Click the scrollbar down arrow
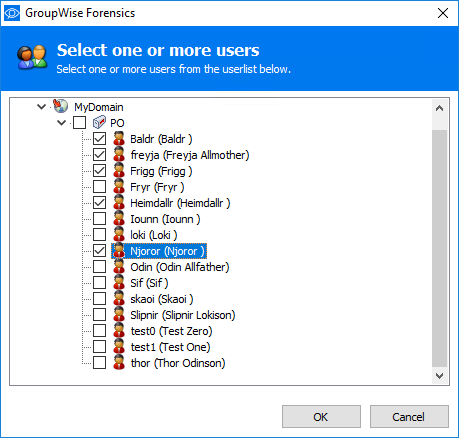The height and width of the screenshot is (438, 459). 440,376
